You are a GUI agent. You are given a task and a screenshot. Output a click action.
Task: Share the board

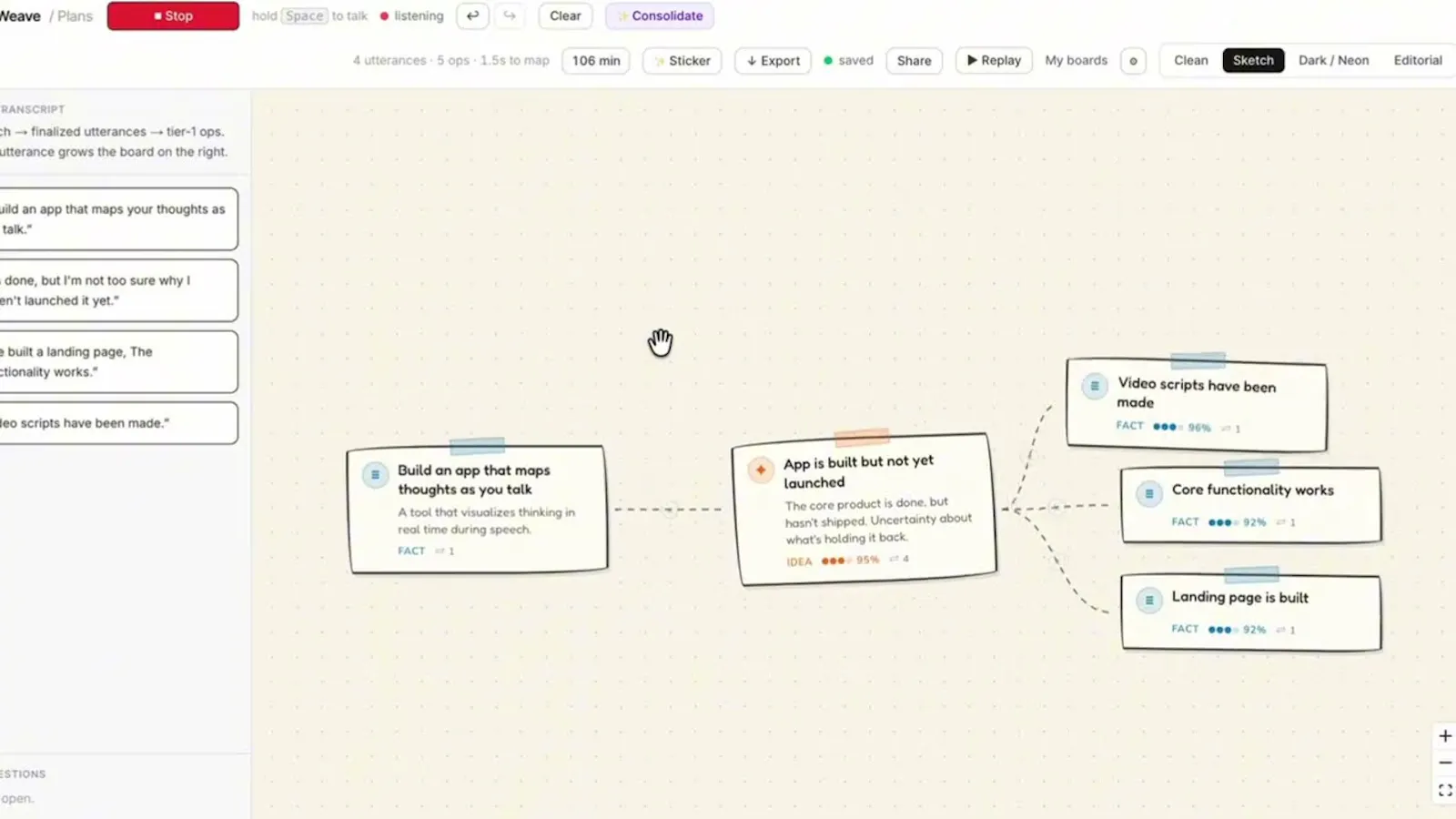click(x=914, y=60)
